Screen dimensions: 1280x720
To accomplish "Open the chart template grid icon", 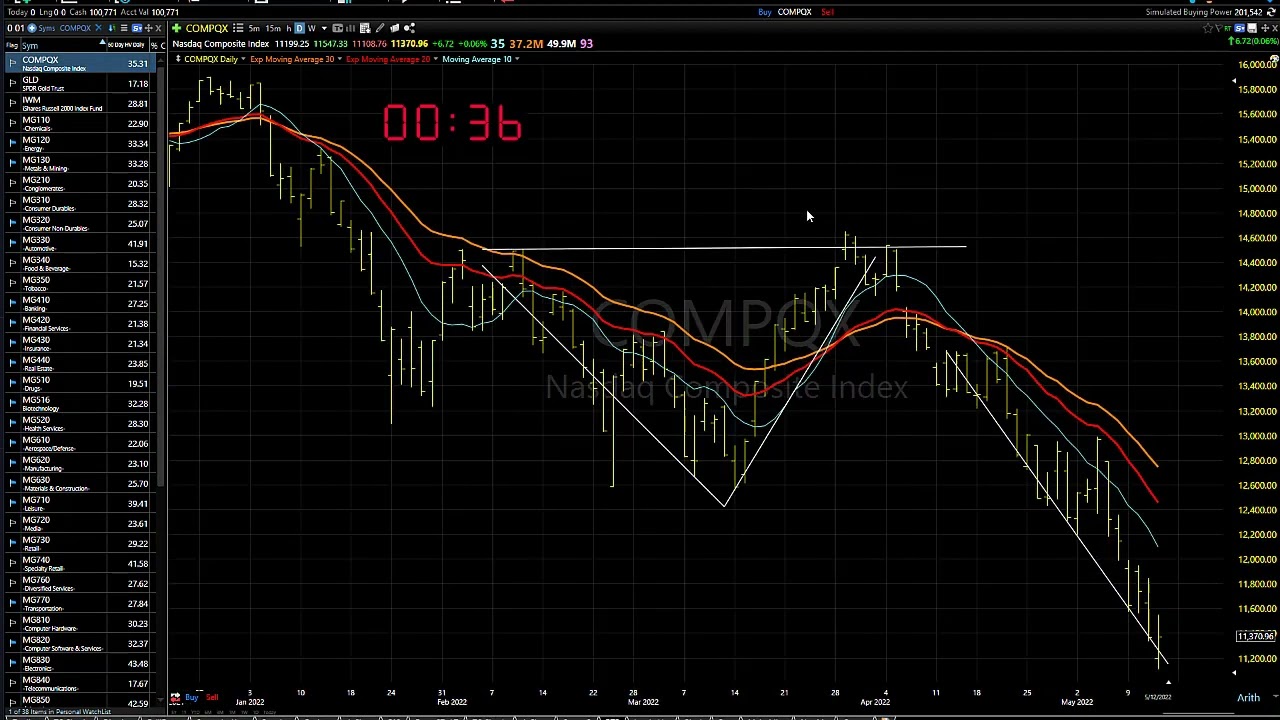I will [365, 28].
